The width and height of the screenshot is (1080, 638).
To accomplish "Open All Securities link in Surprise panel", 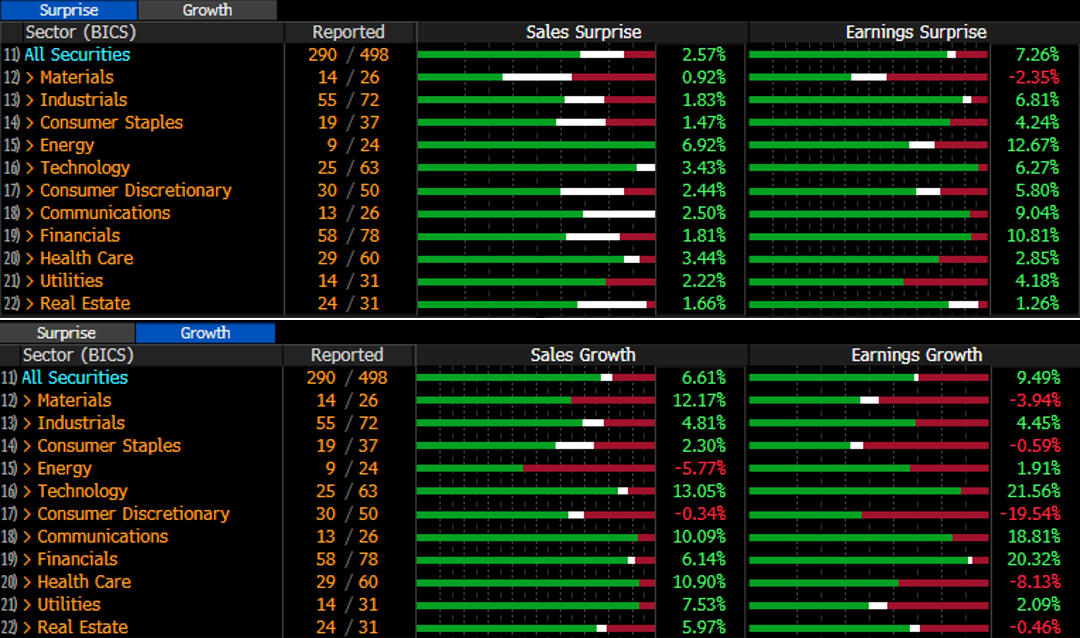I will (x=77, y=54).
